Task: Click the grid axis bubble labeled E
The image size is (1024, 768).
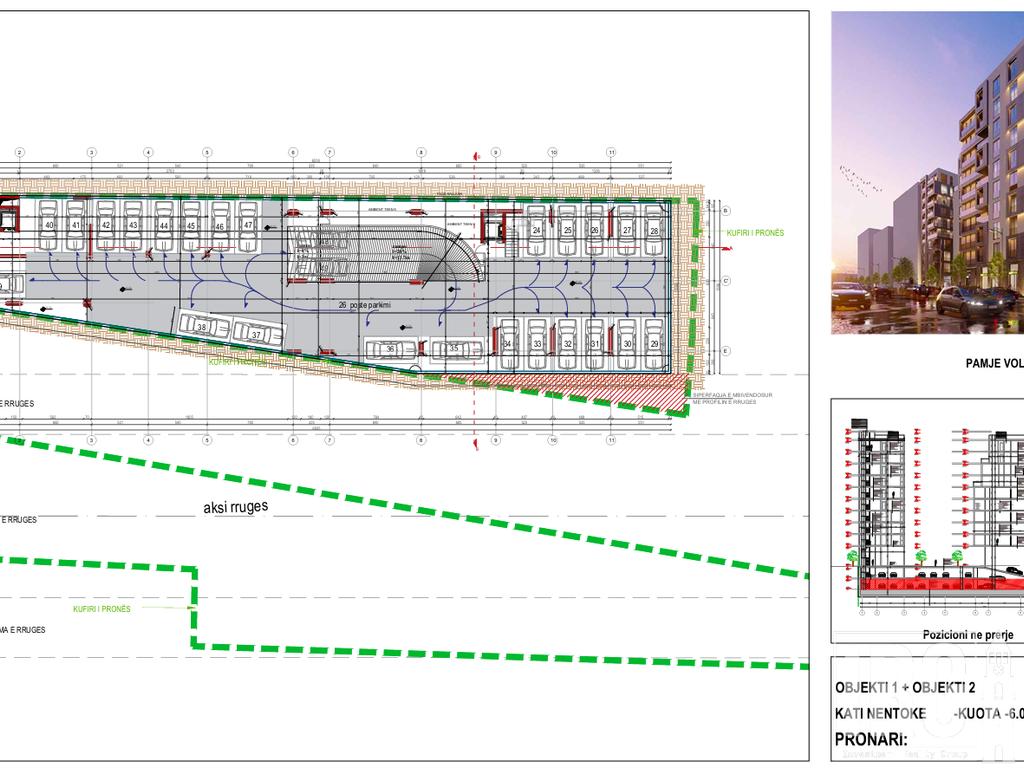Action: coord(725,351)
